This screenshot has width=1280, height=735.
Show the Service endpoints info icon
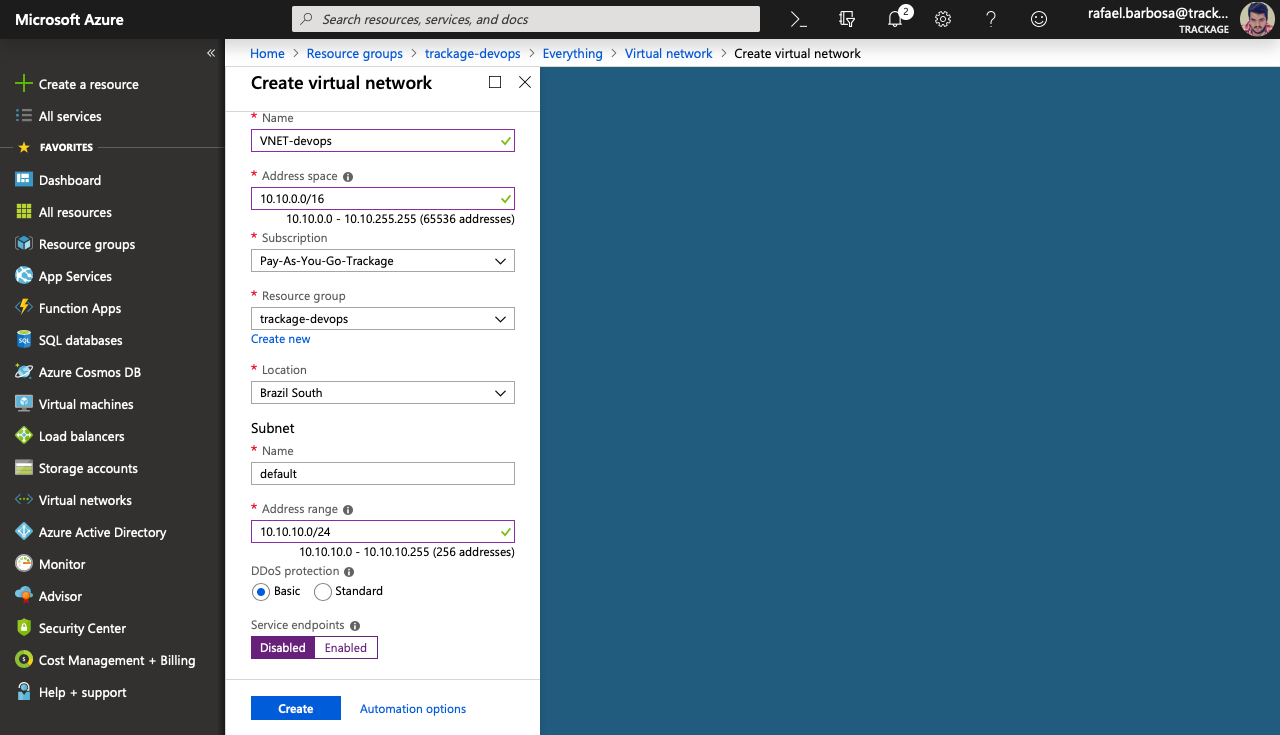[x=355, y=626]
